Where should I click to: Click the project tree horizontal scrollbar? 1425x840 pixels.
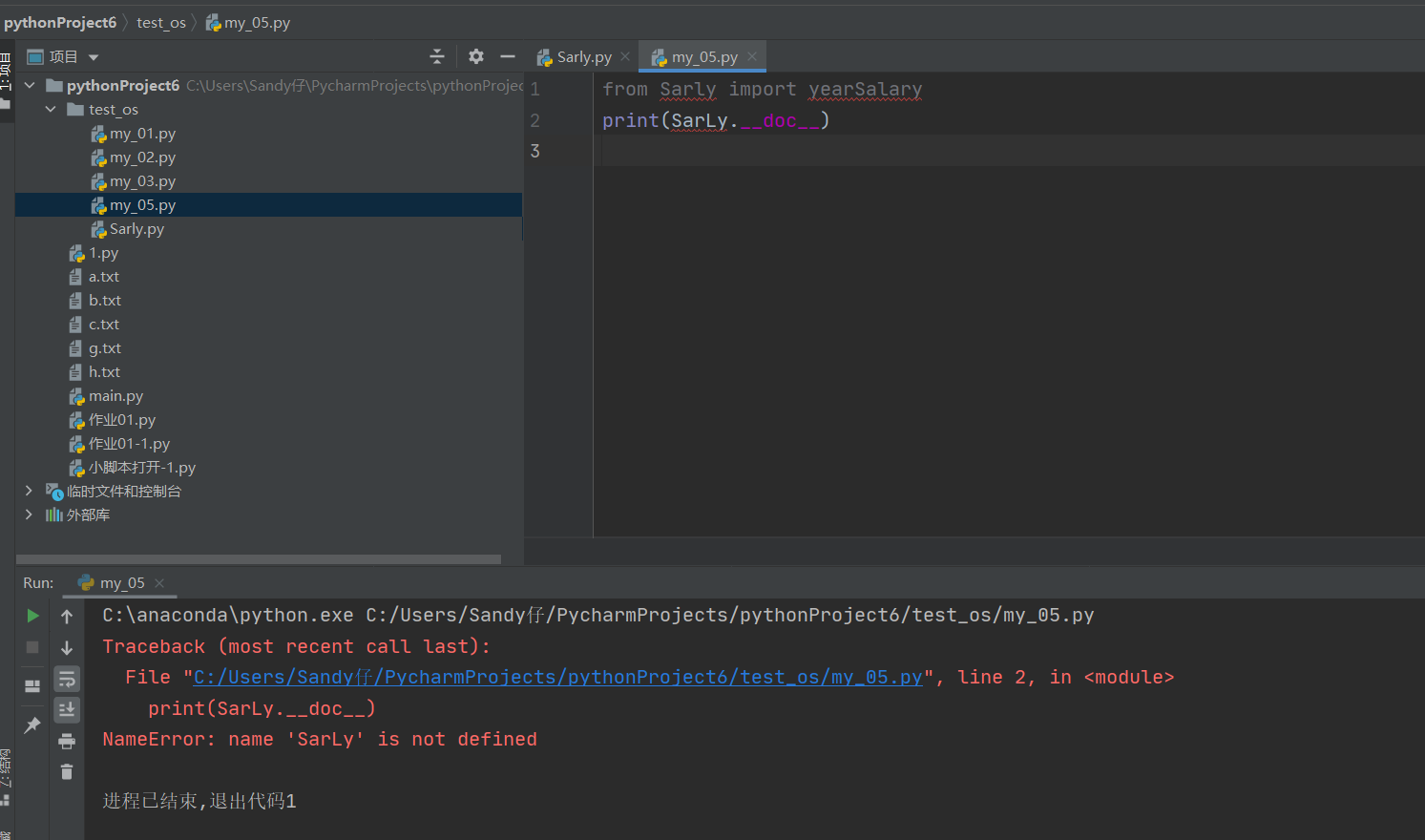tap(259, 559)
